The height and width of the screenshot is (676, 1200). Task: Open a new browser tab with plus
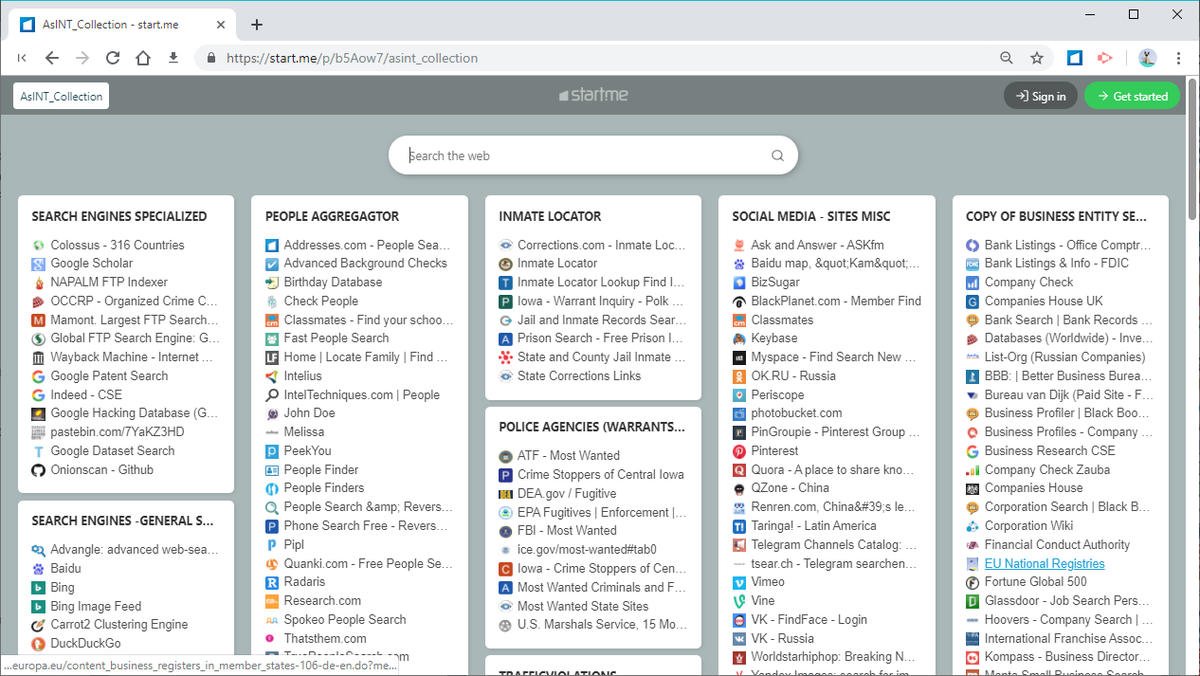tap(257, 24)
